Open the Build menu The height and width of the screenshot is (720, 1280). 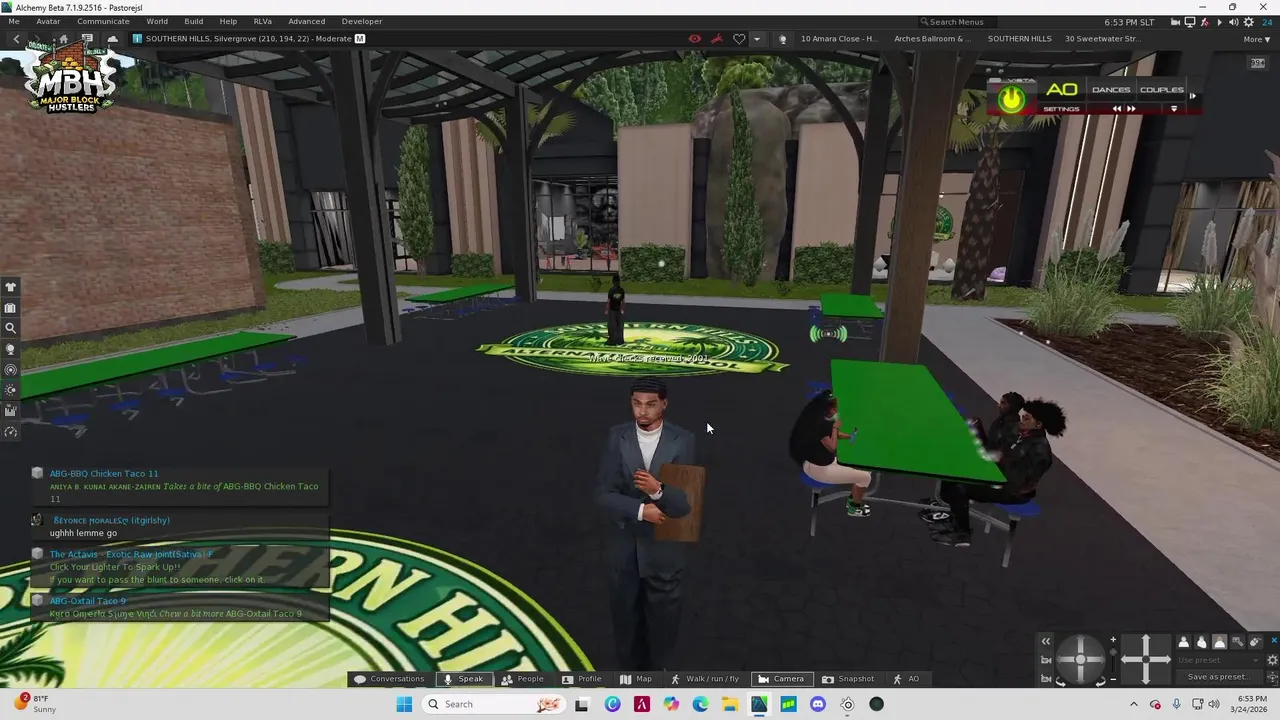[x=194, y=21]
